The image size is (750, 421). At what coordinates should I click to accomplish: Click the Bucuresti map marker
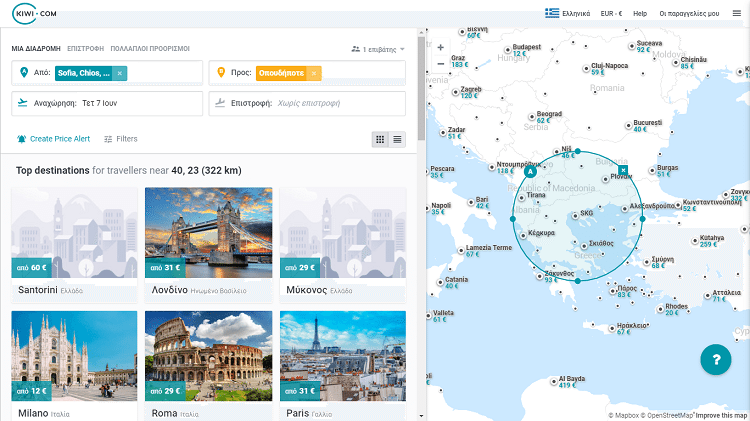pos(629,126)
